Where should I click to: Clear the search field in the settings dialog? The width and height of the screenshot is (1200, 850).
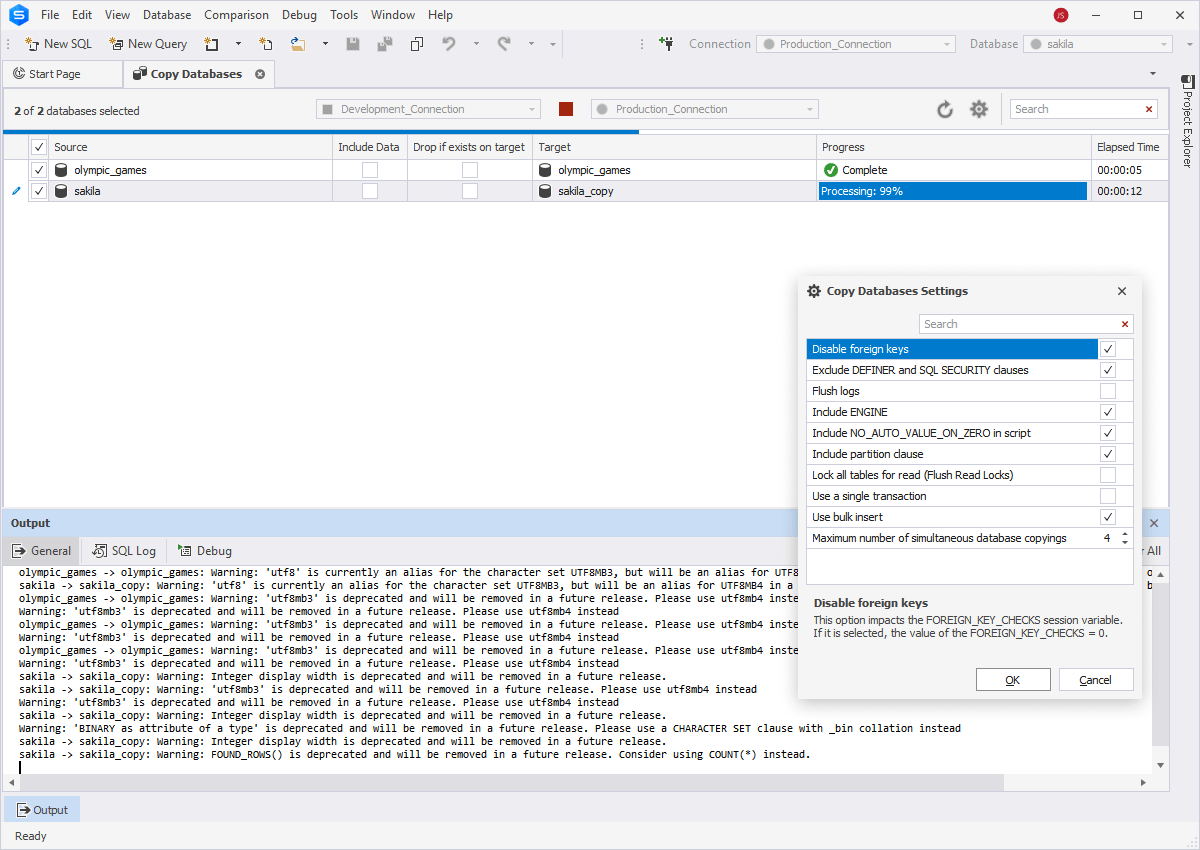(1124, 323)
